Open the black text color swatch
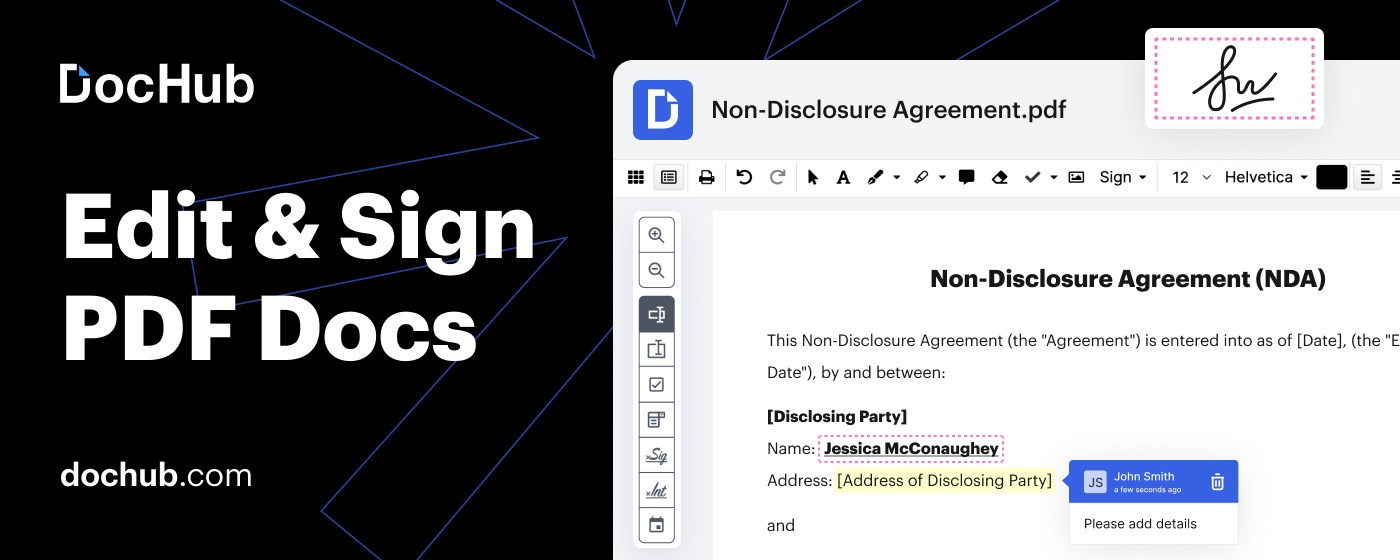 [1332, 177]
